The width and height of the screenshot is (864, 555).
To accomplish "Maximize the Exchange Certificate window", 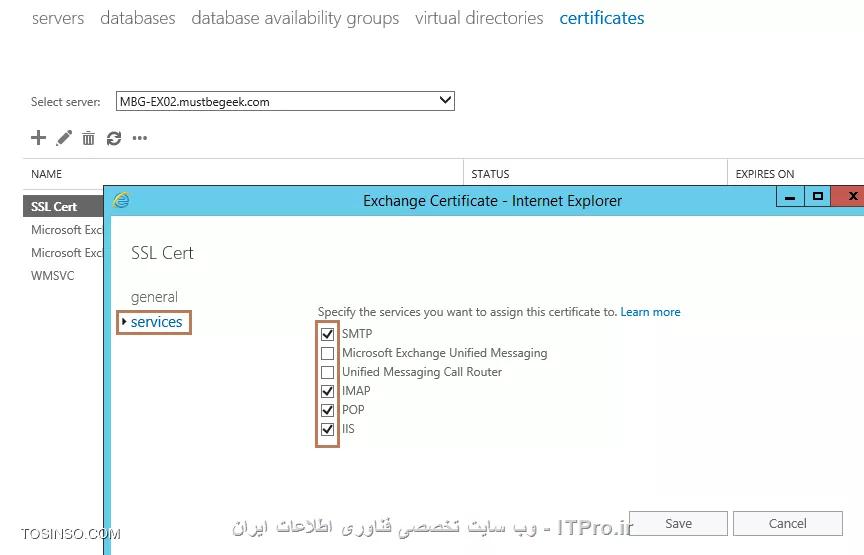I will pyautogui.click(x=818, y=196).
